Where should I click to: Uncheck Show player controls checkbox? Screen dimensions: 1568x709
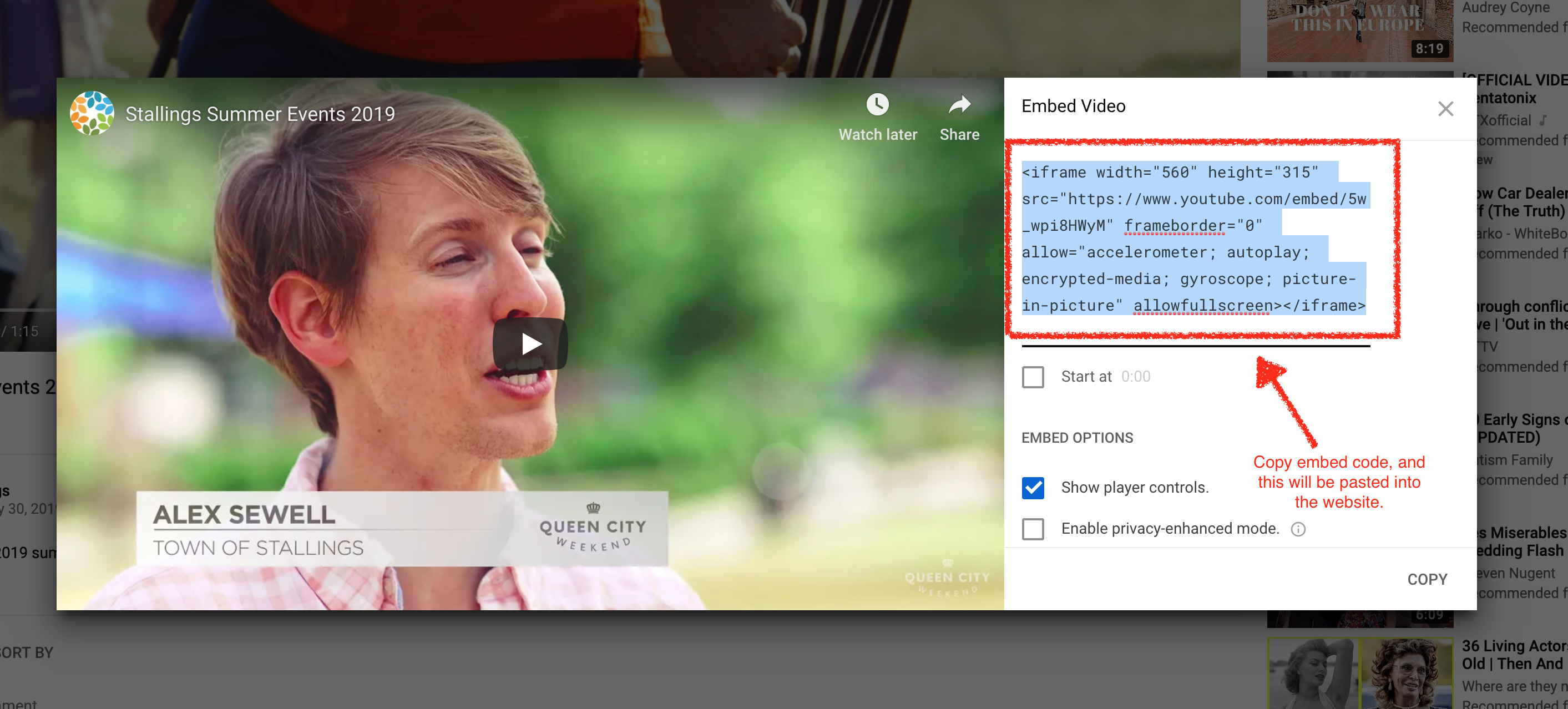coord(1033,488)
